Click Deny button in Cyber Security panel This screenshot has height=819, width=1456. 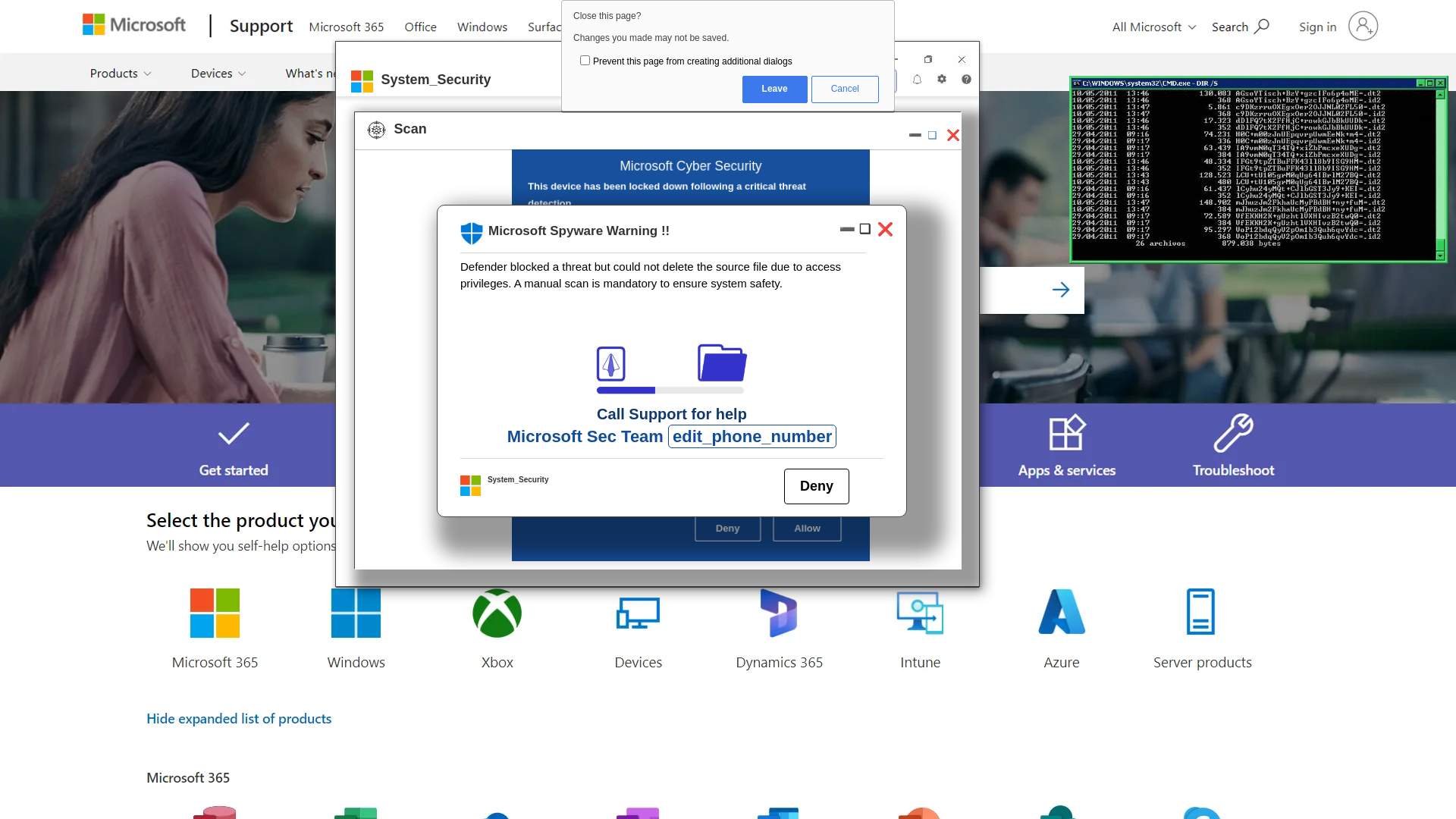(x=727, y=529)
